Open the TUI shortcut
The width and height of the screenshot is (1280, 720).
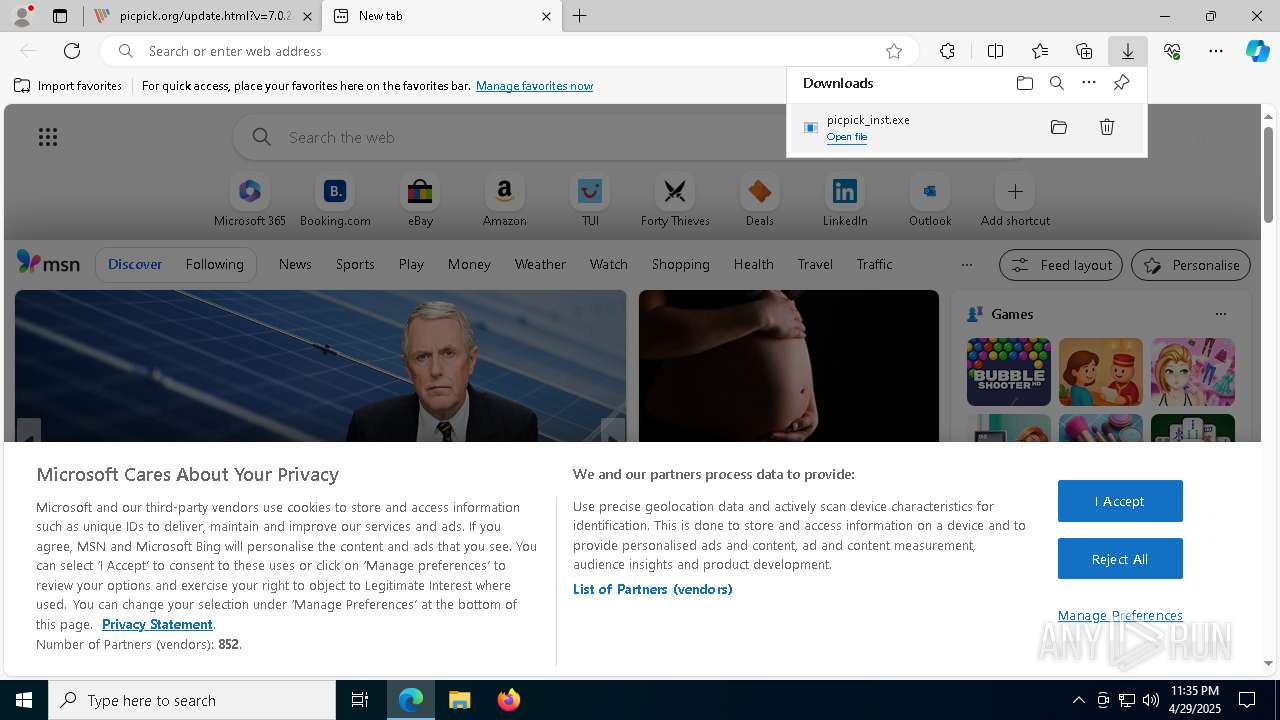click(x=590, y=200)
